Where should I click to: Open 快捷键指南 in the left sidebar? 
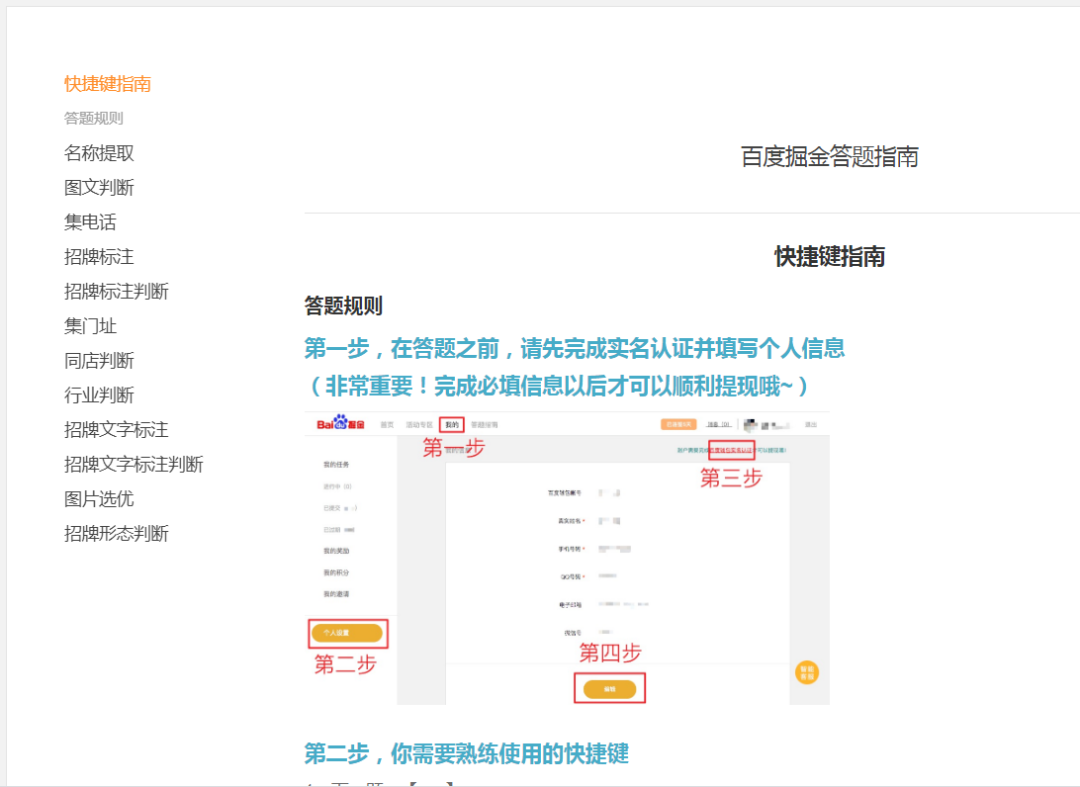pyautogui.click(x=108, y=84)
